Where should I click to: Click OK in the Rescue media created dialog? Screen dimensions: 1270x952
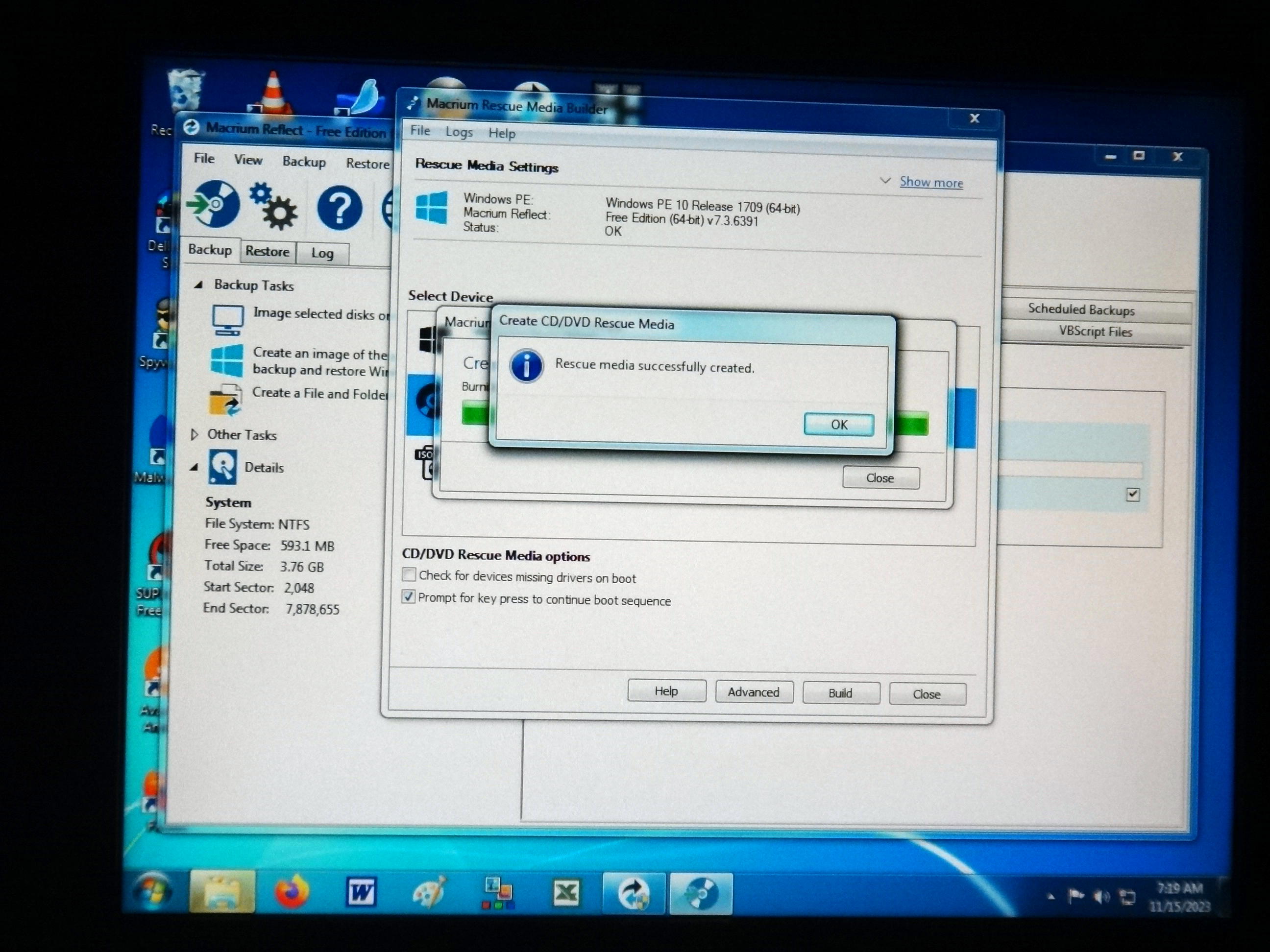click(x=839, y=424)
